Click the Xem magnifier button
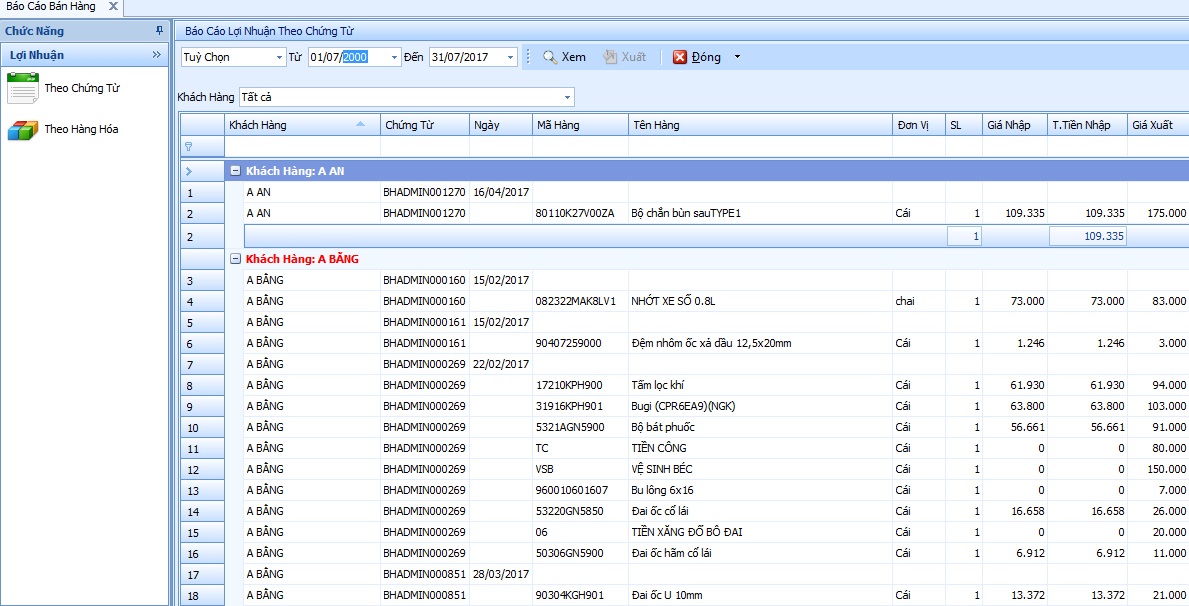The height and width of the screenshot is (606, 1189). pos(564,57)
